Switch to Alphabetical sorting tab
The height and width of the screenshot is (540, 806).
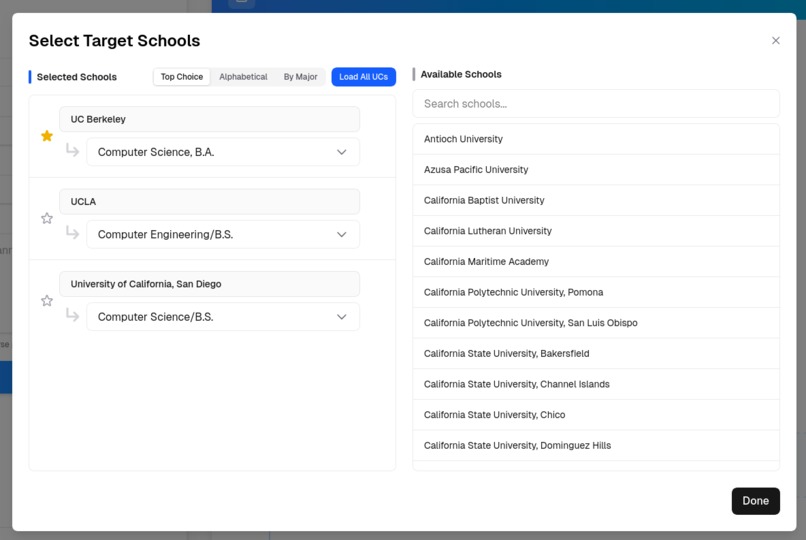pyautogui.click(x=243, y=77)
